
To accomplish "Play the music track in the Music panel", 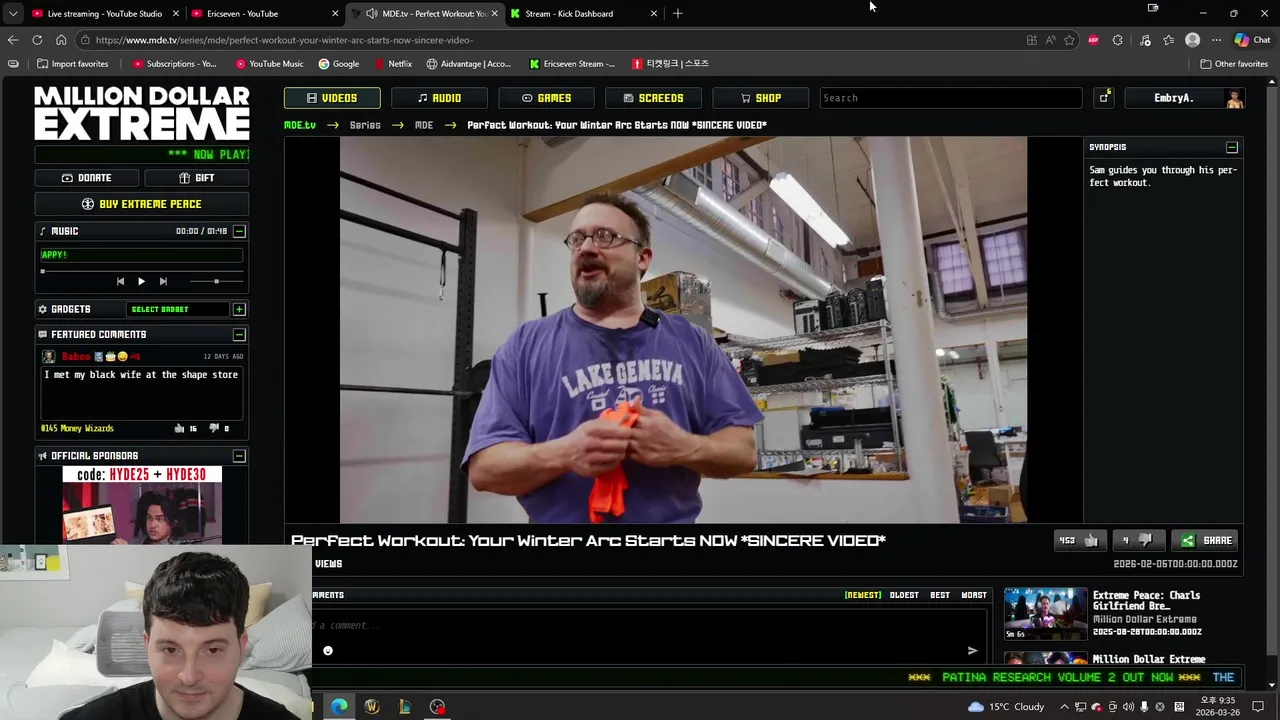I will pyautogui.click(x=141, y=282).
